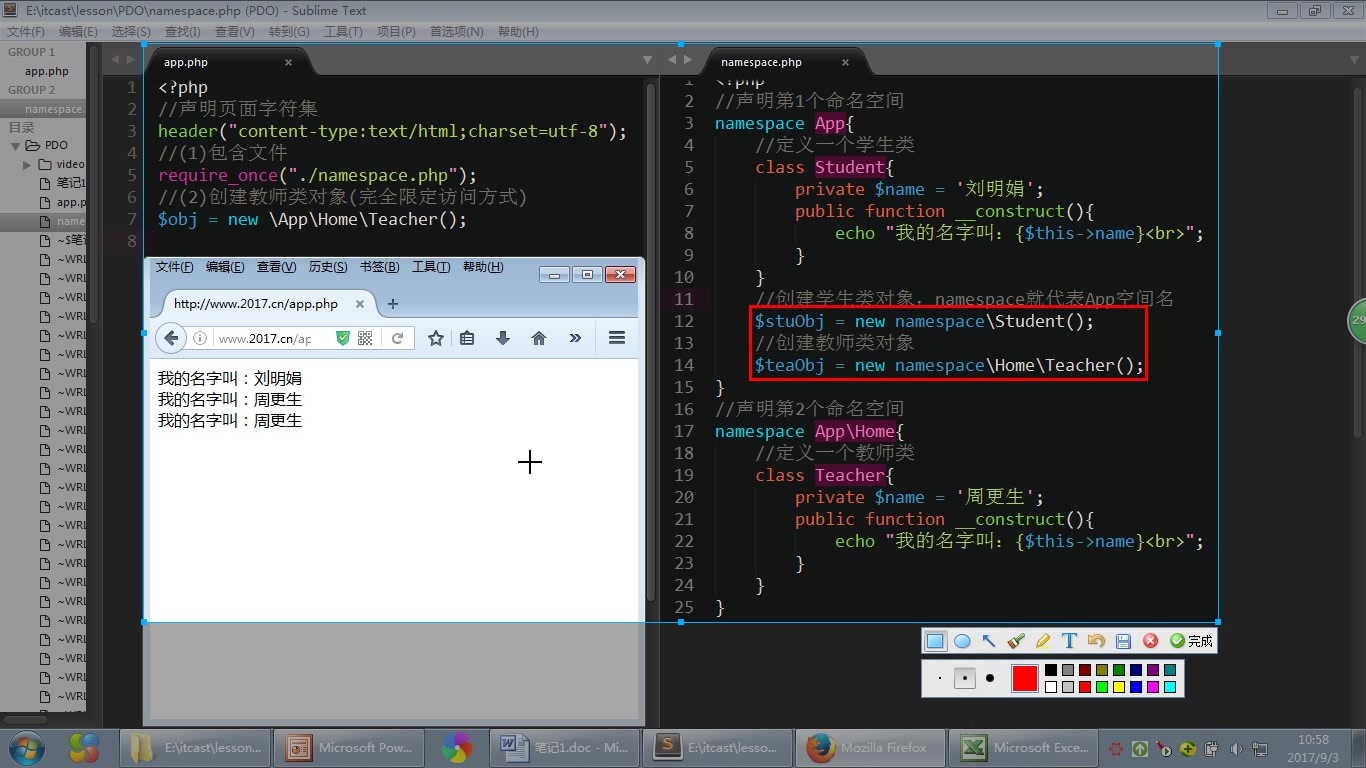Click the large current red color box

(1024, 678)
